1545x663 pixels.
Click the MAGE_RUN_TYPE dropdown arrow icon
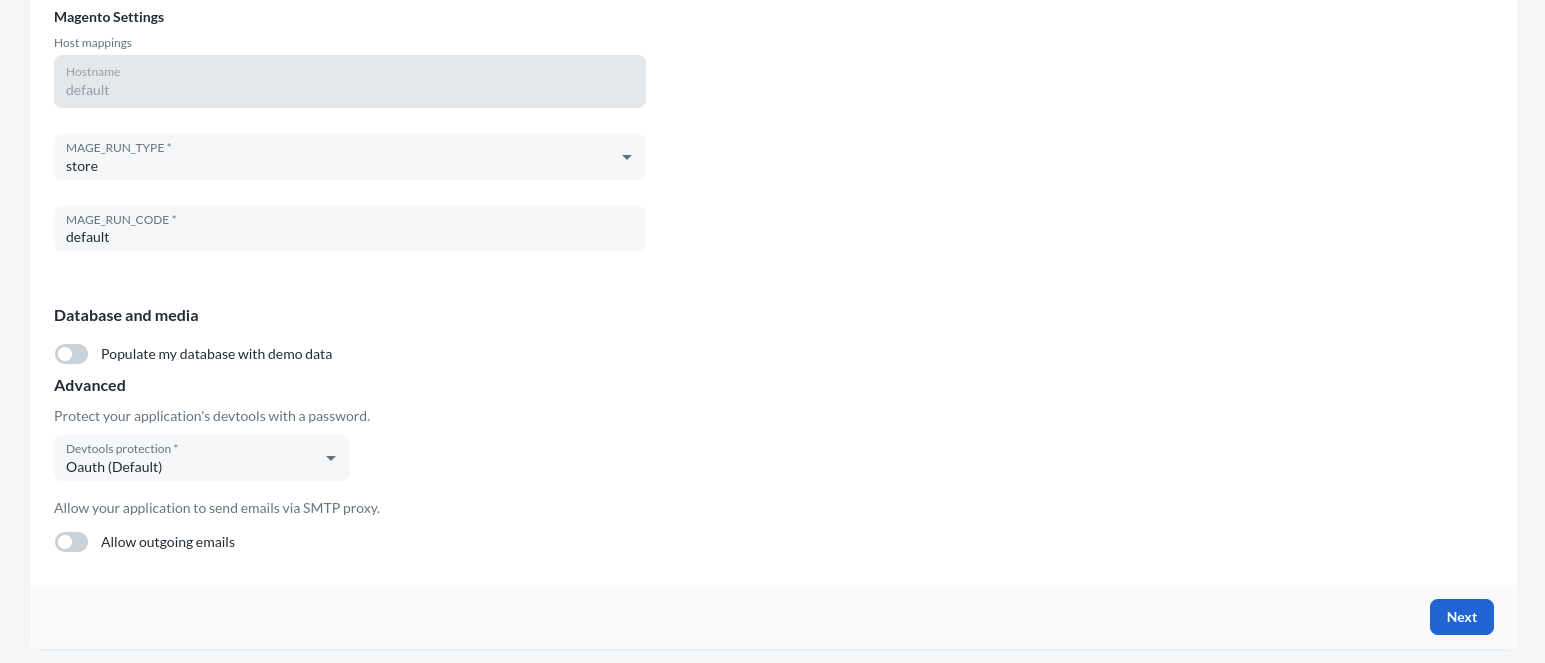coord(627,158)
